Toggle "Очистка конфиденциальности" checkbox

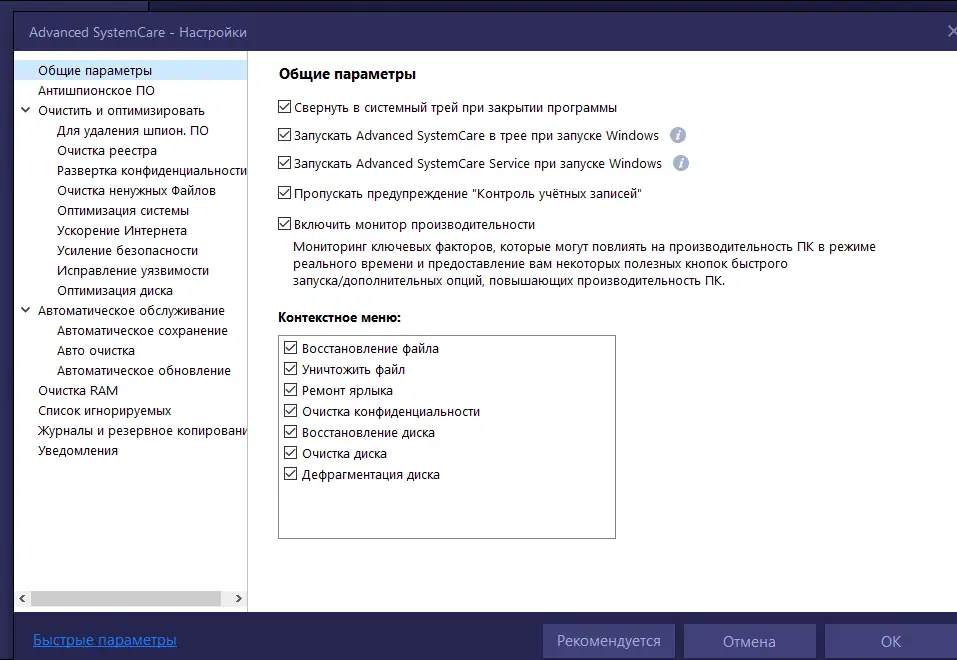[x=291, y=411]
